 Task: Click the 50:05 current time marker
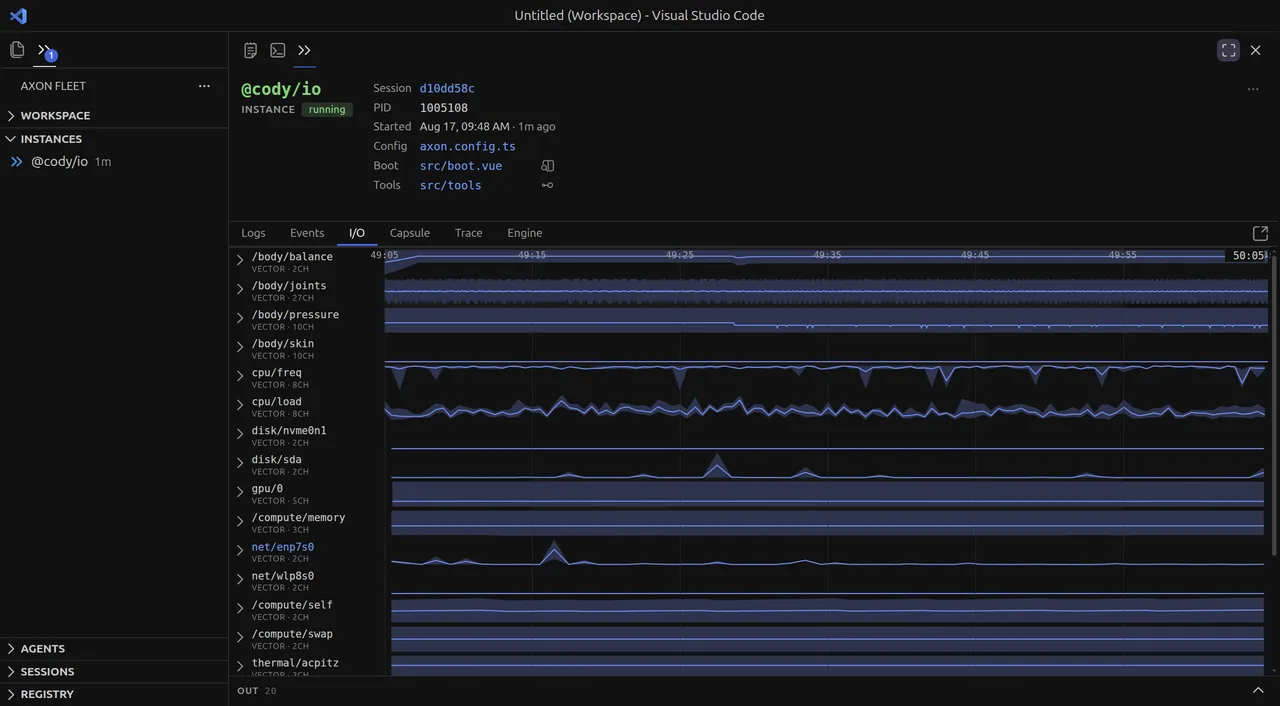[1248, 256]
